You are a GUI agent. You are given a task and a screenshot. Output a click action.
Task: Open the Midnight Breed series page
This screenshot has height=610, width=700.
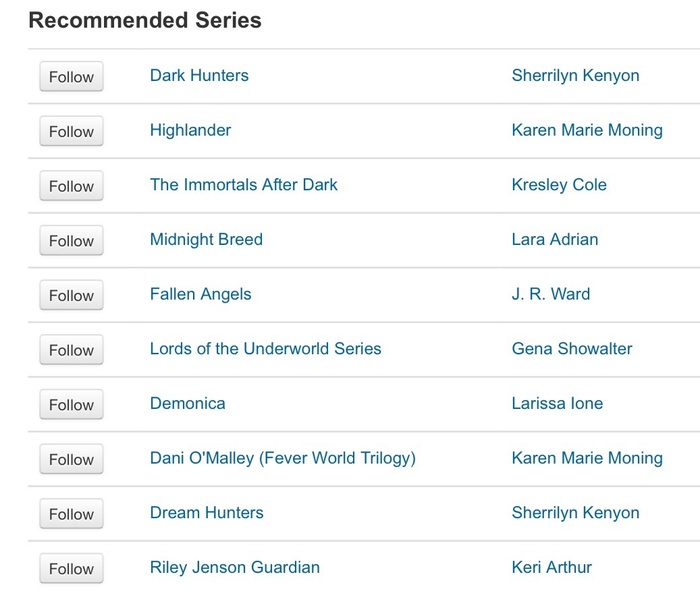206,239
